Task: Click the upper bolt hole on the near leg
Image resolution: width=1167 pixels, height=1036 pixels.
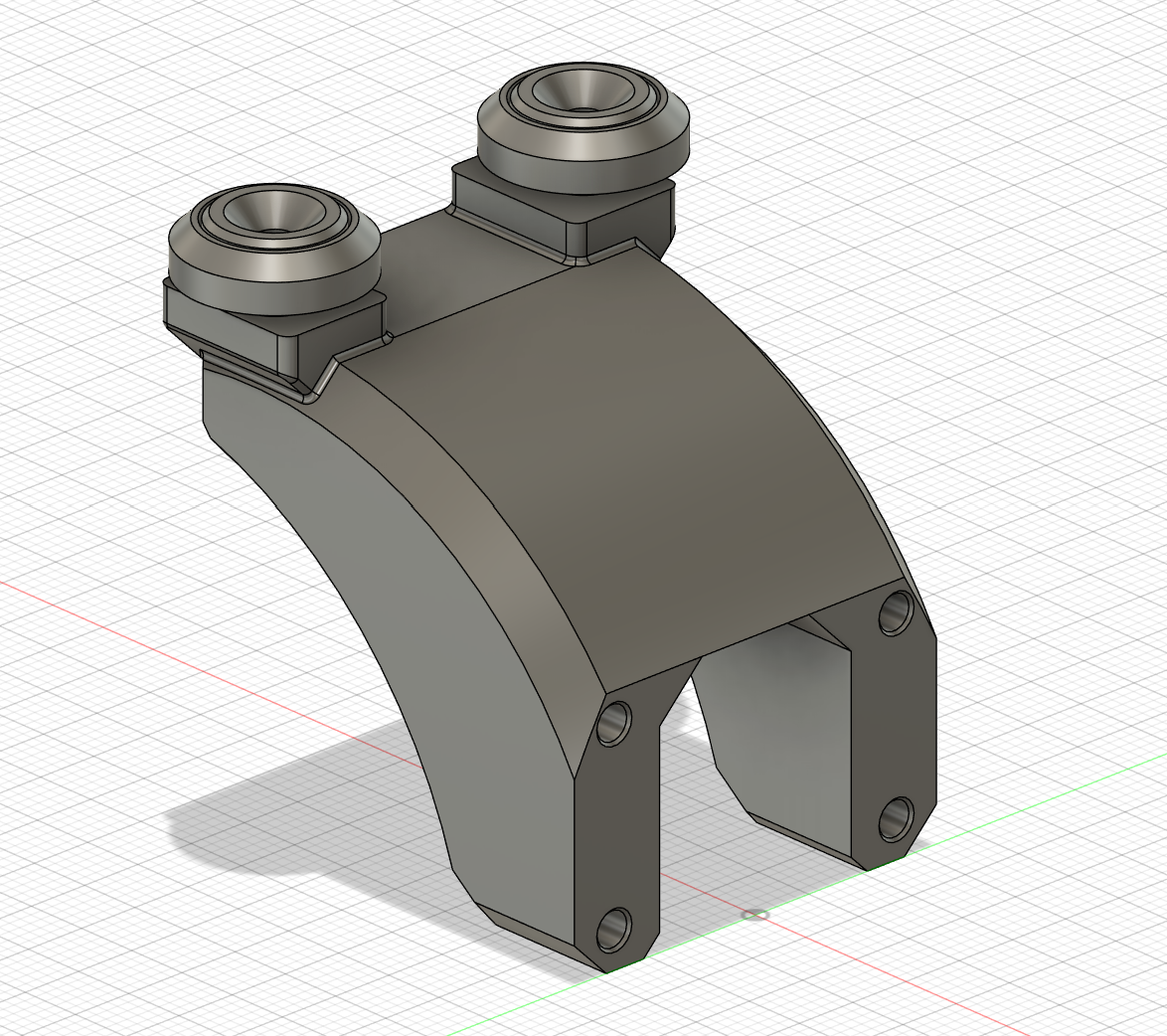Action: click(x=615, y=723)
